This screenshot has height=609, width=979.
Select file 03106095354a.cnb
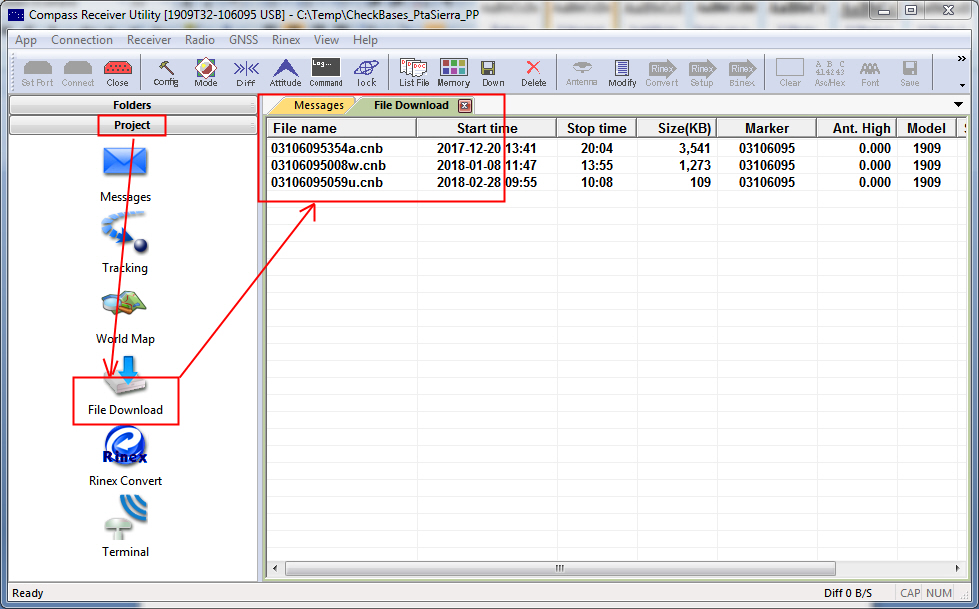(x=327, y=149)
